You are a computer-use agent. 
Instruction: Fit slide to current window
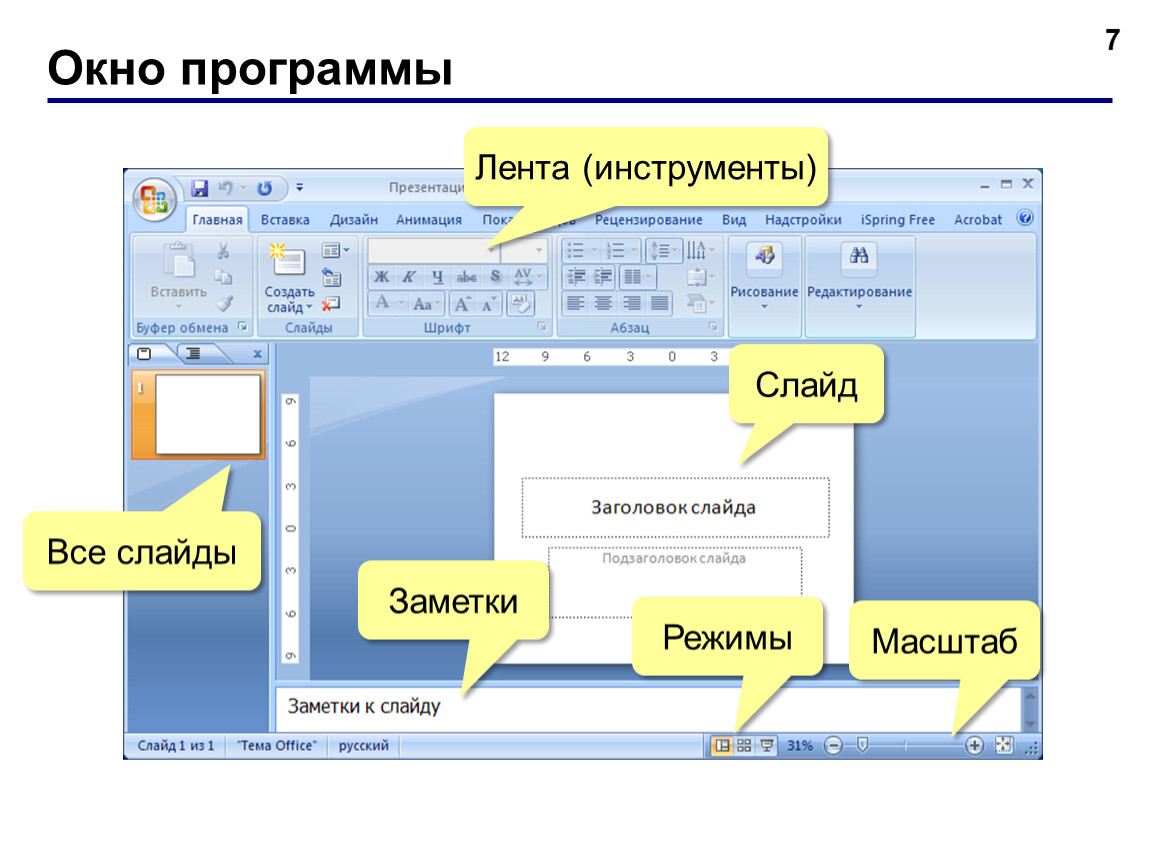[x=1004, y=746]
